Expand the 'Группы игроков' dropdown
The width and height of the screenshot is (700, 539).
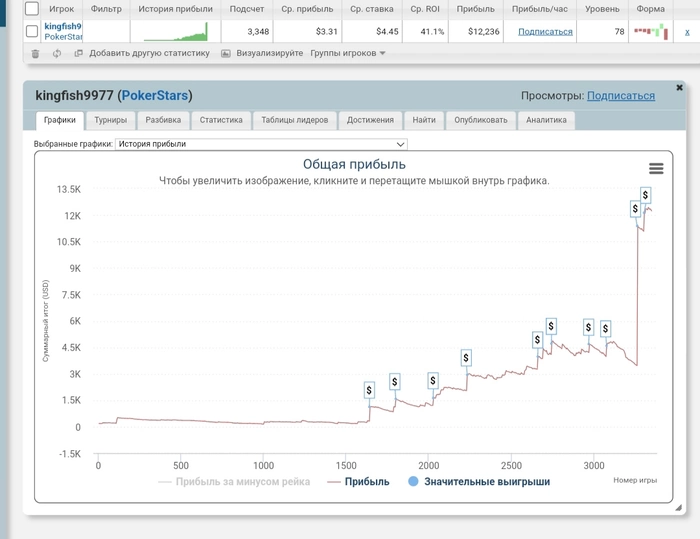(x=348, y=53)
